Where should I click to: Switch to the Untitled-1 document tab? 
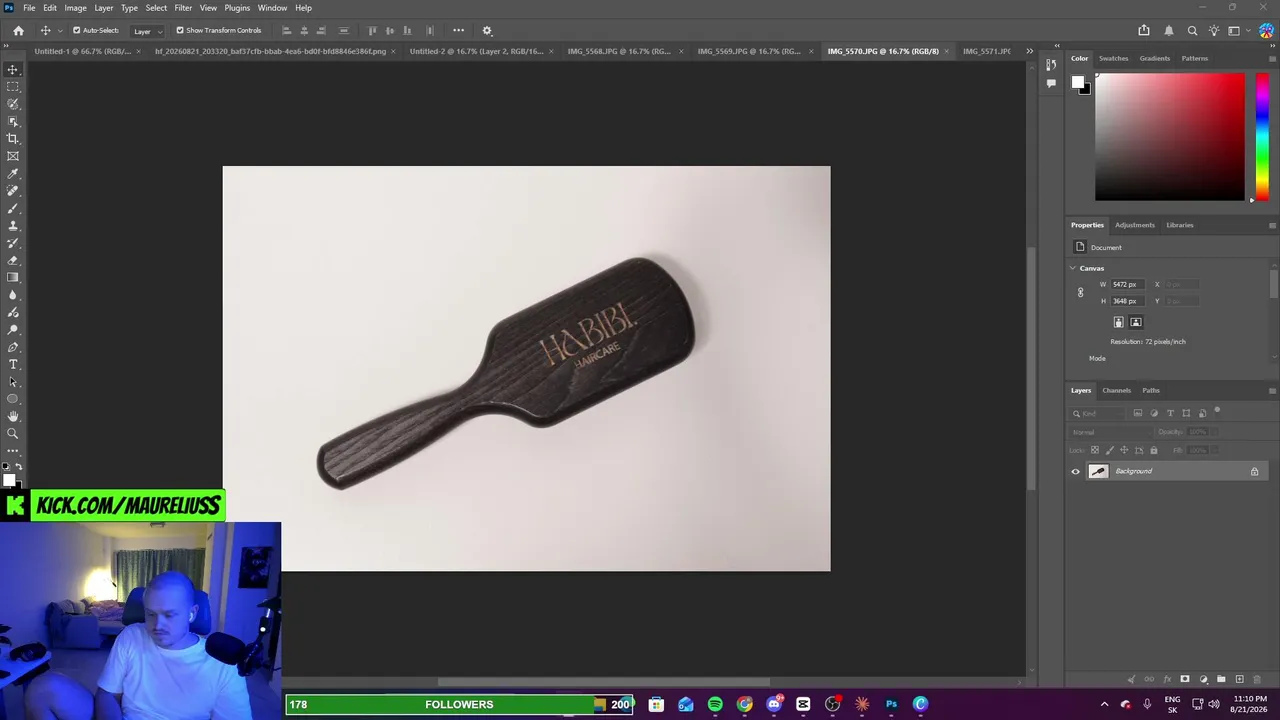[x=82, y=51]
